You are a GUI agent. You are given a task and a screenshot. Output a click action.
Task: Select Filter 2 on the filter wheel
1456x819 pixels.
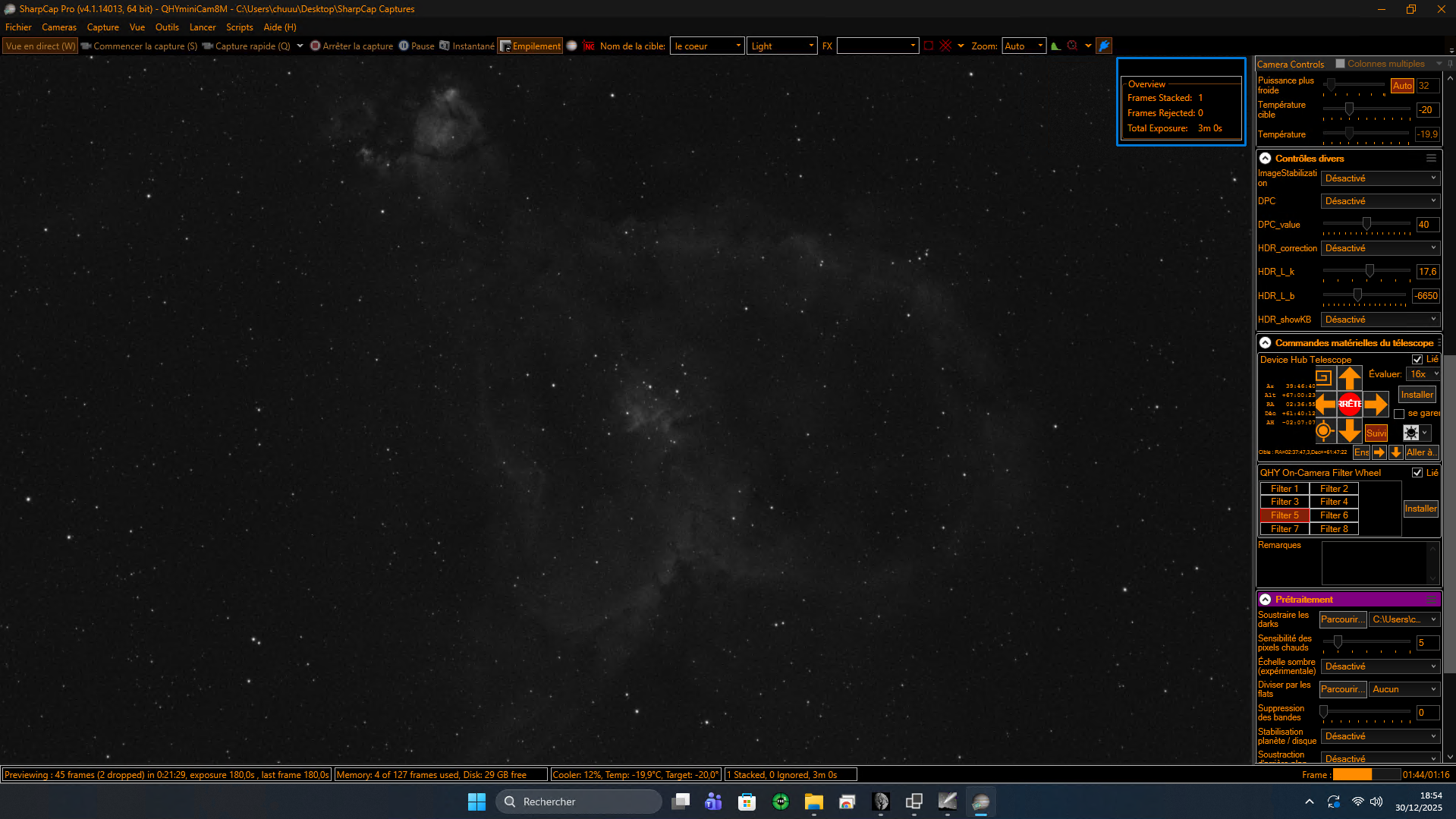(x=1334, y=489)
